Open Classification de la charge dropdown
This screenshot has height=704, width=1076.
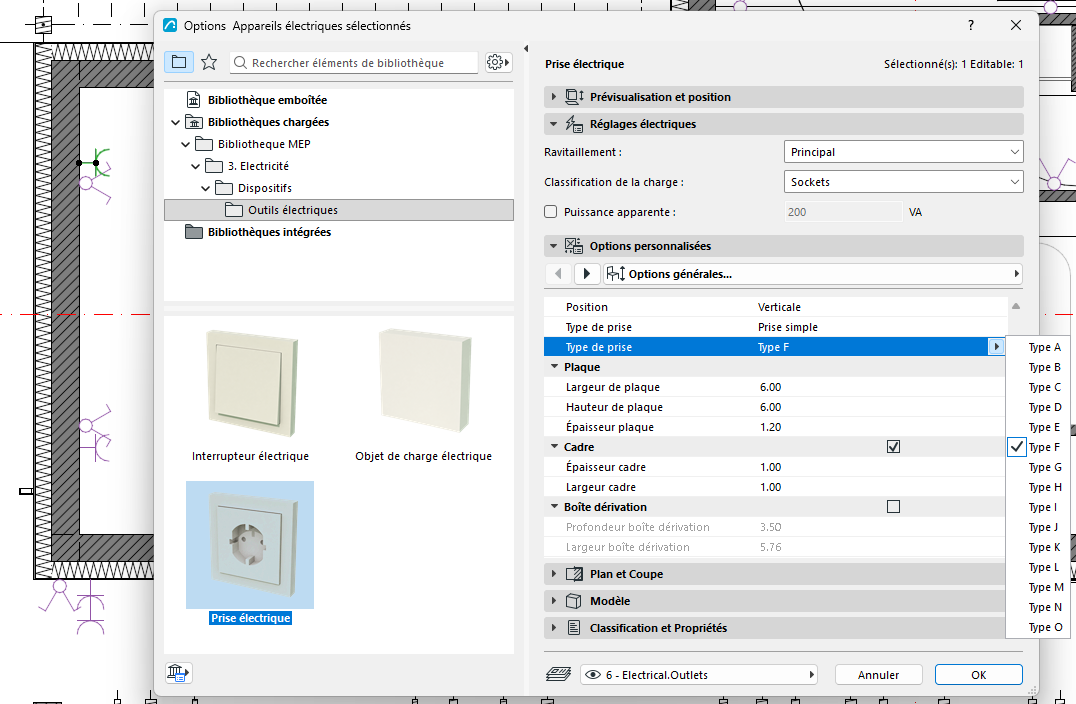(x=903, y=182)
